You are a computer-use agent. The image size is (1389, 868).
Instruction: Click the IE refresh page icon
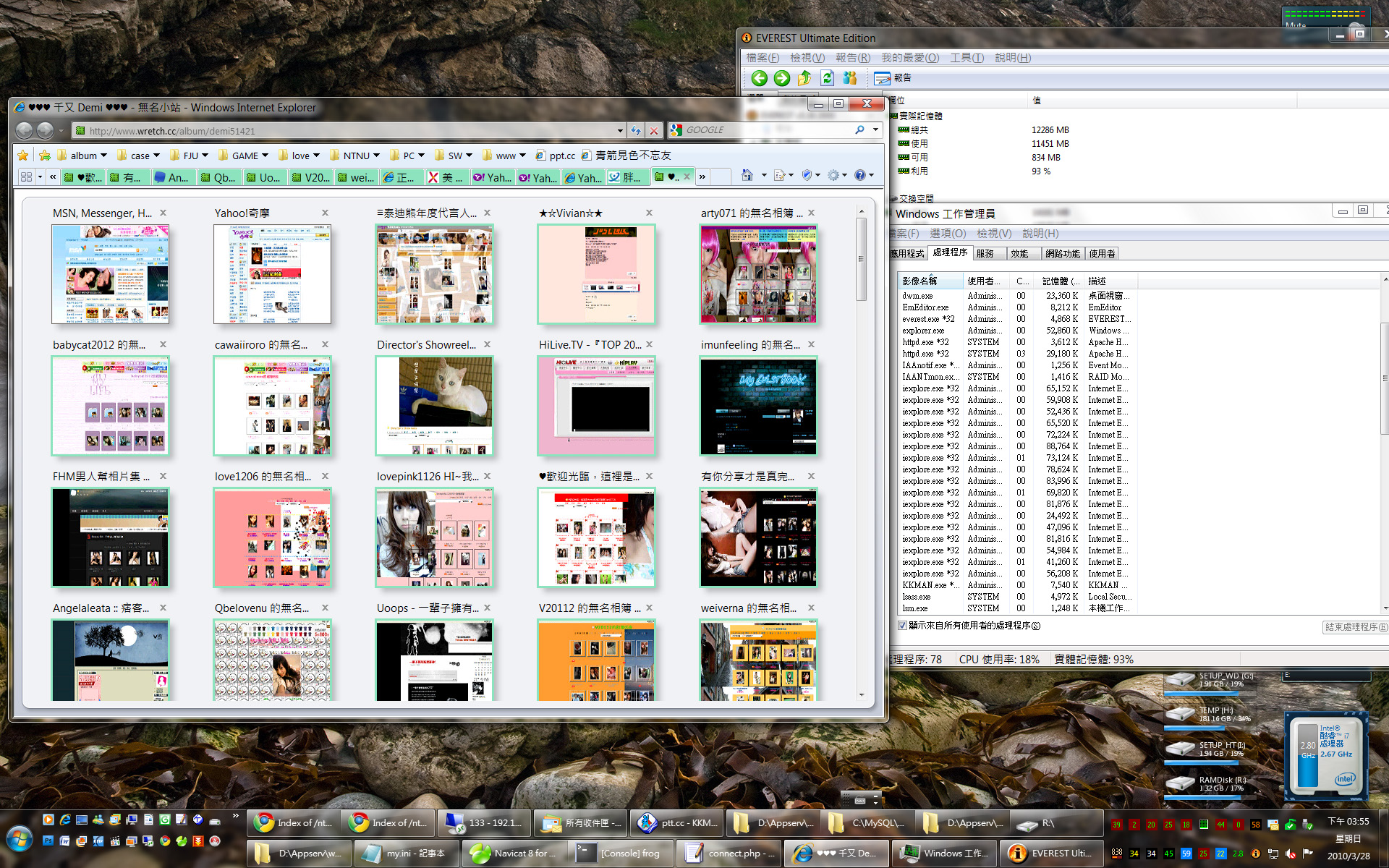tap(636, 130)
